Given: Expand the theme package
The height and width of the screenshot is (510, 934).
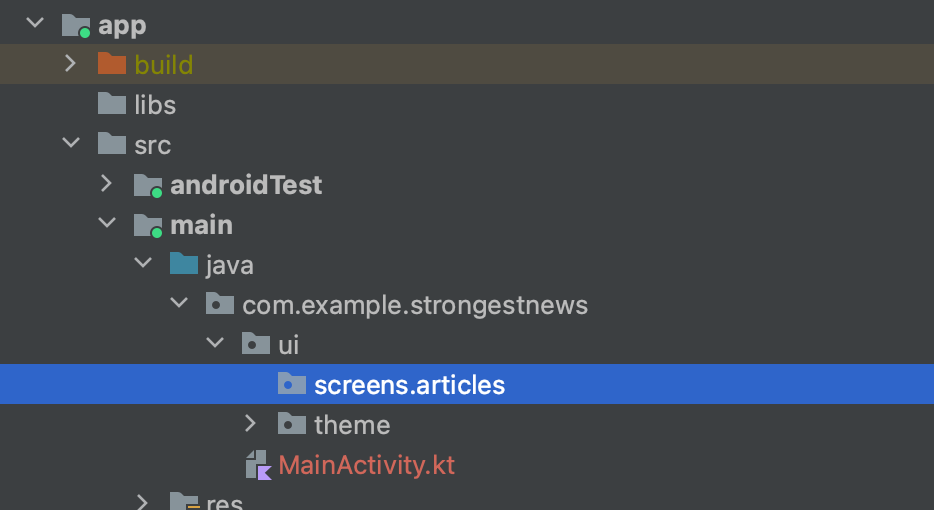Looking at the screenshot, I should [x=250, y=423].
